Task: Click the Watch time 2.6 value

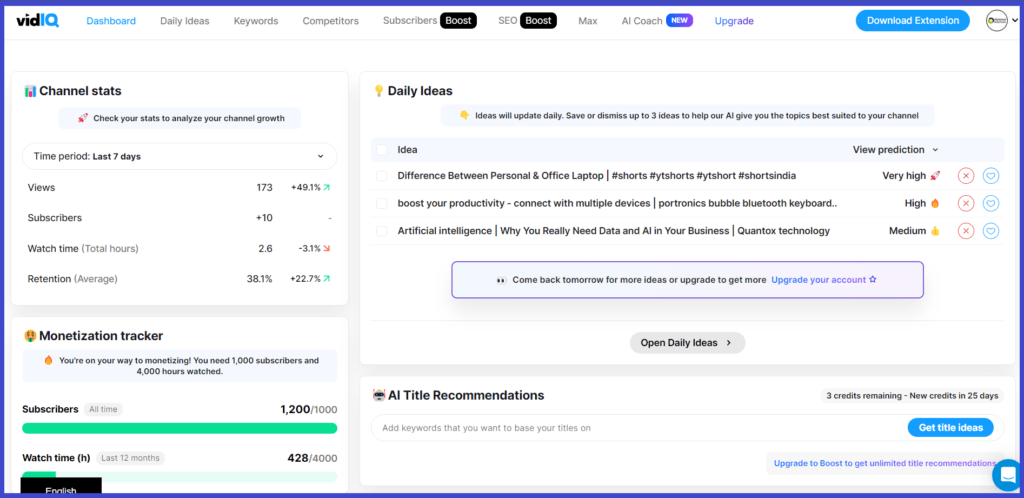Action: 266,249
